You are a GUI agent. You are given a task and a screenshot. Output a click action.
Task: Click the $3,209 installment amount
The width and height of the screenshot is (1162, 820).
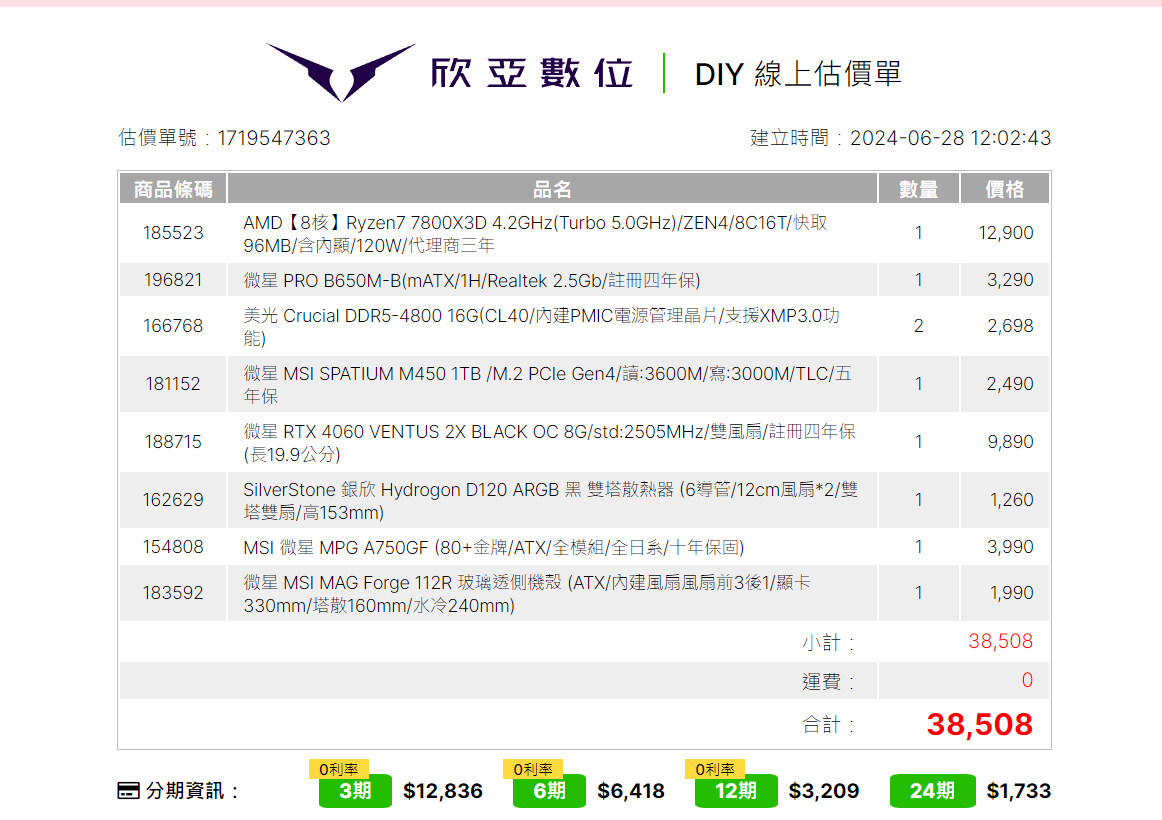(x=823, y=791)
